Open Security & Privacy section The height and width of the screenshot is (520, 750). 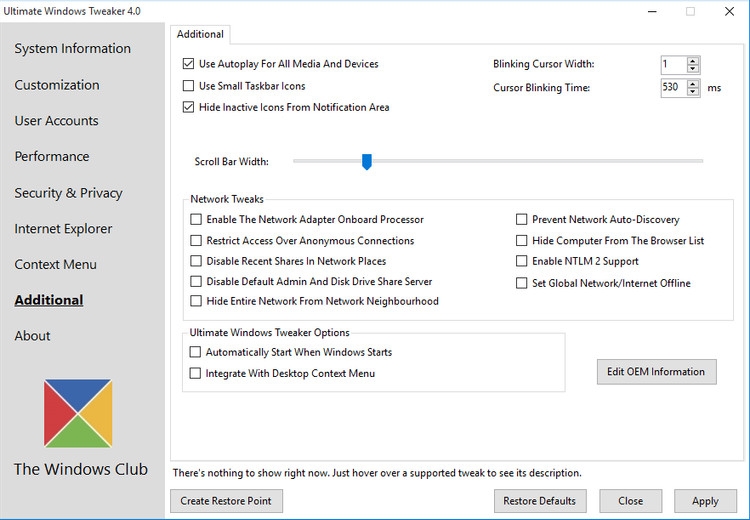pos(68,193)
